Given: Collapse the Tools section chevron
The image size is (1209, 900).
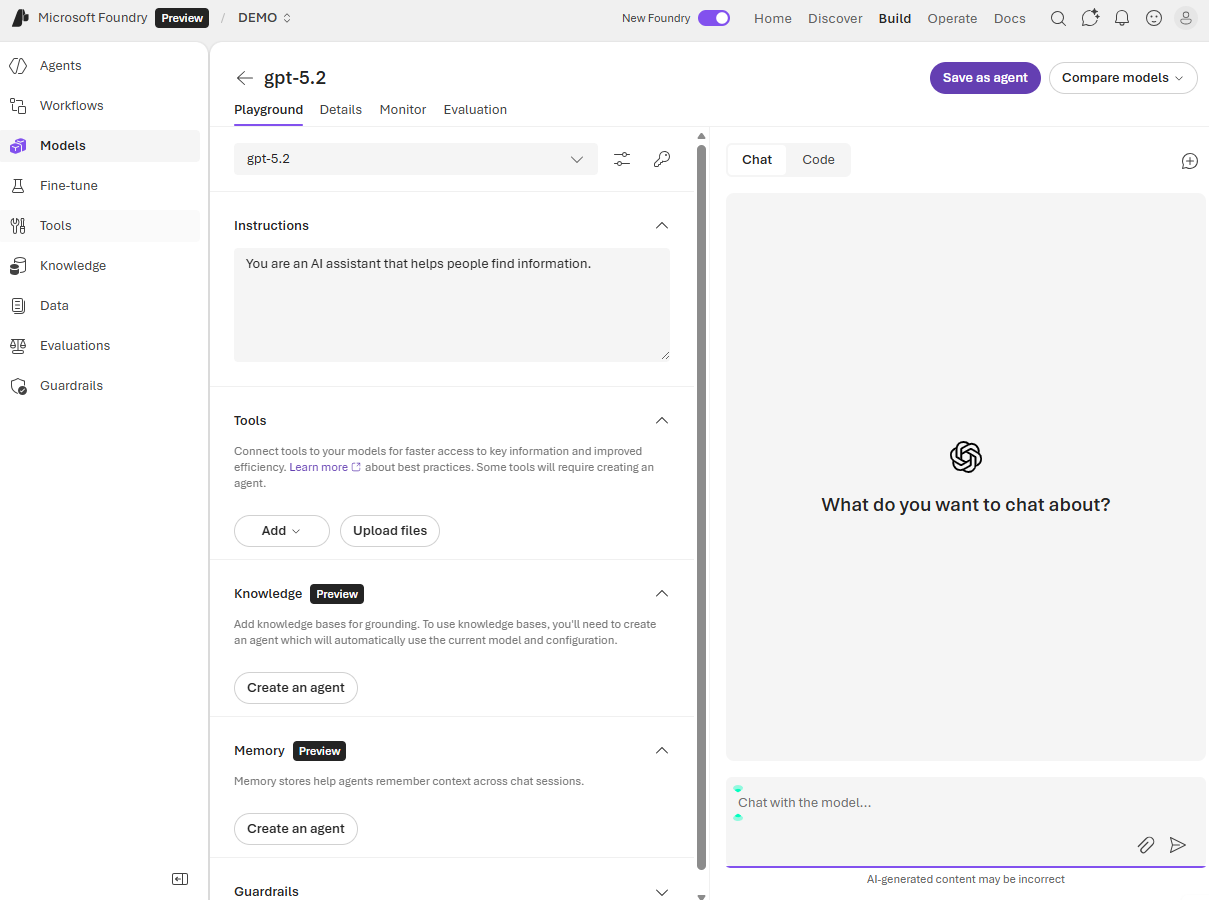Looking at the screenshot, I should [661, 421].
